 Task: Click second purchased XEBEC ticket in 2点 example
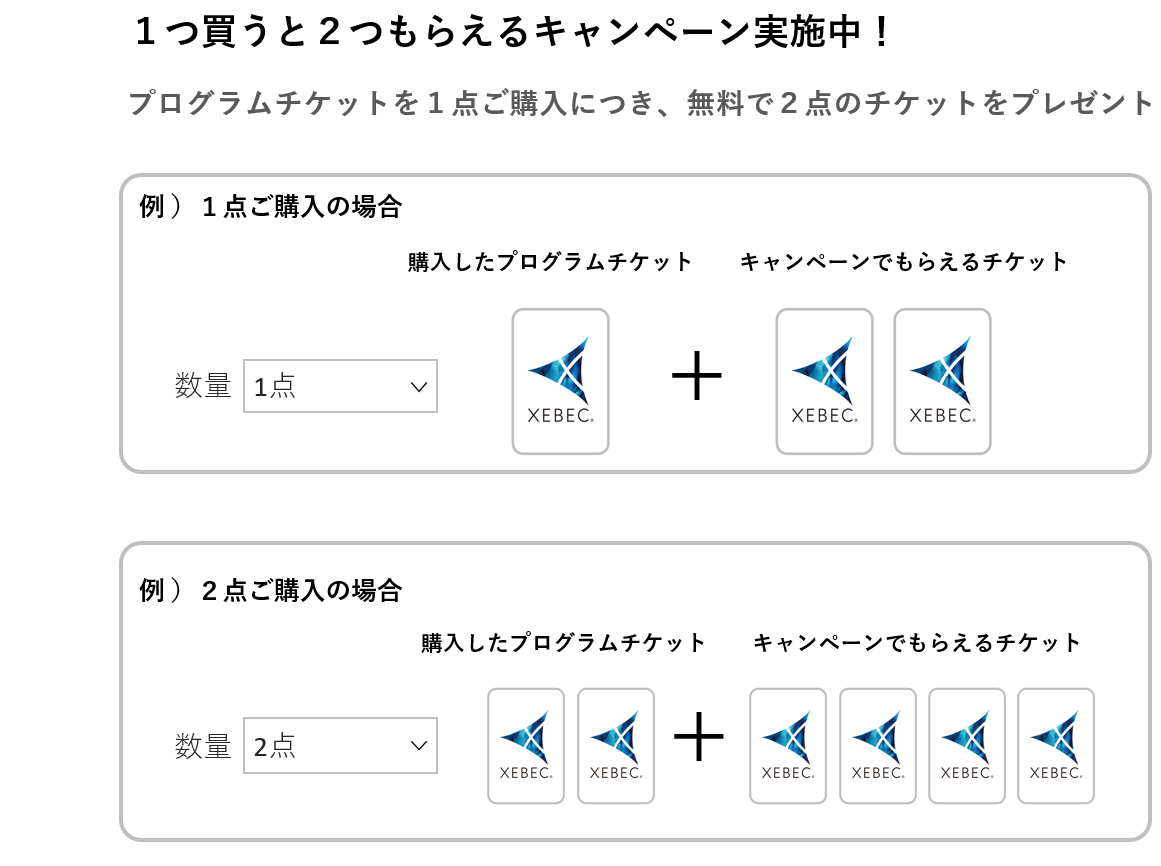tap(616, 745)
